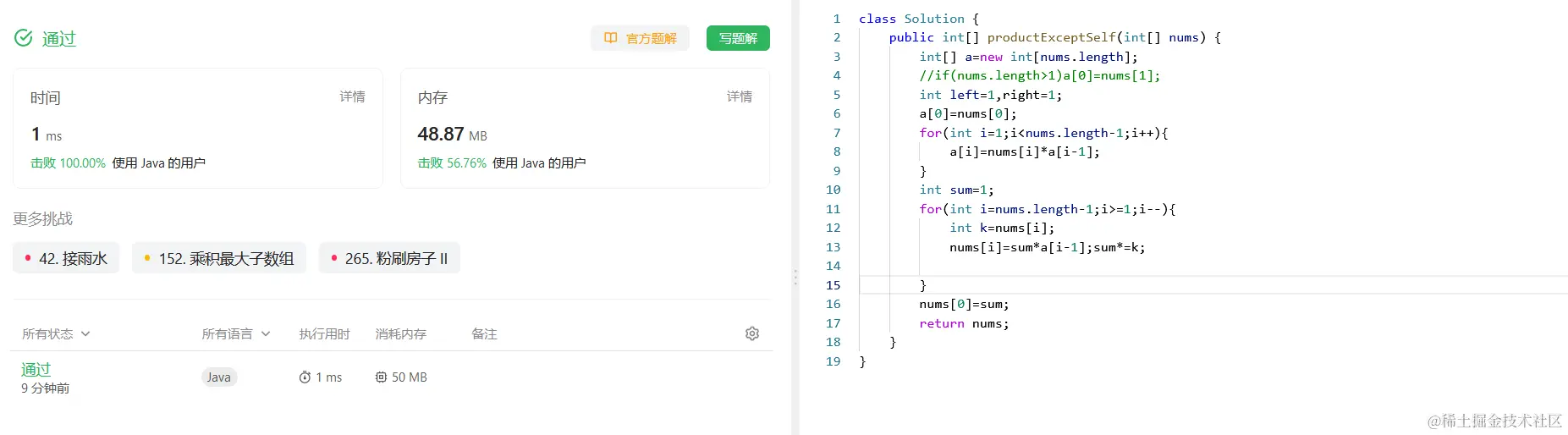Image resolution: width=1568 pixels, height=435 pixels.
Task: Place cursor on empty code line 14
Action: [1213, 266]
